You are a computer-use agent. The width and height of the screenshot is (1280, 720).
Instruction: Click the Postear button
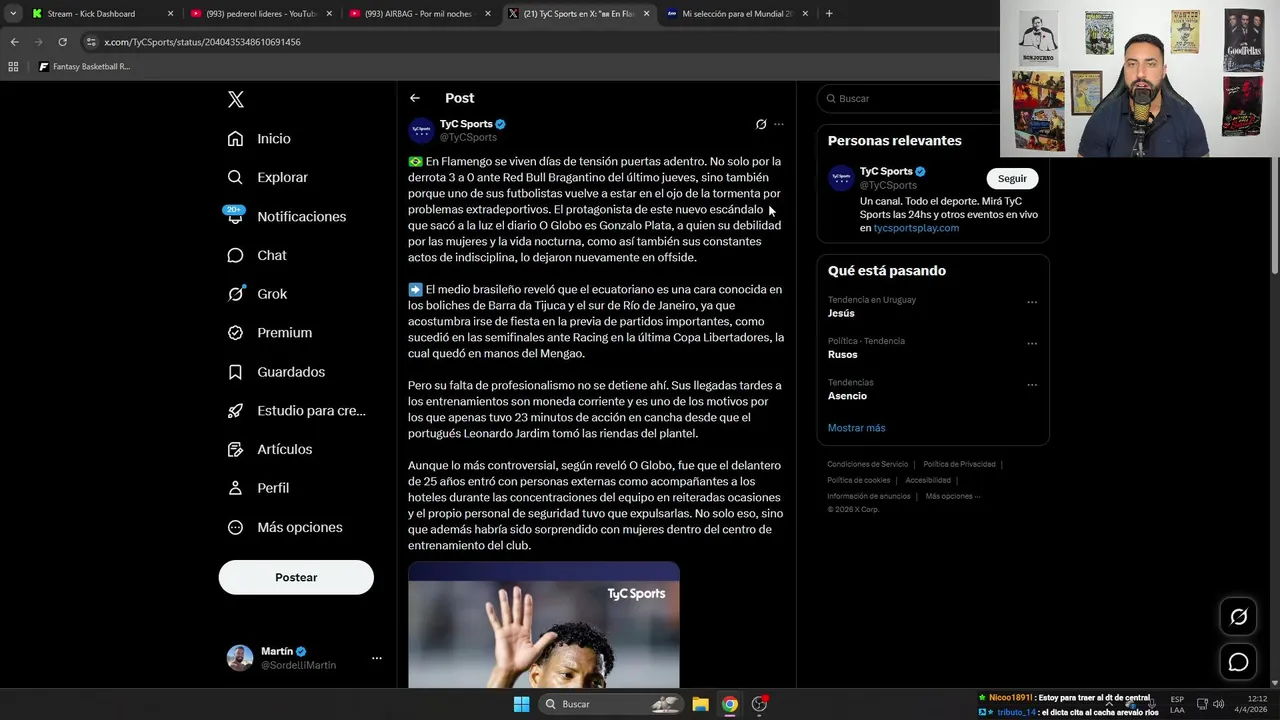tap(296, 577)
